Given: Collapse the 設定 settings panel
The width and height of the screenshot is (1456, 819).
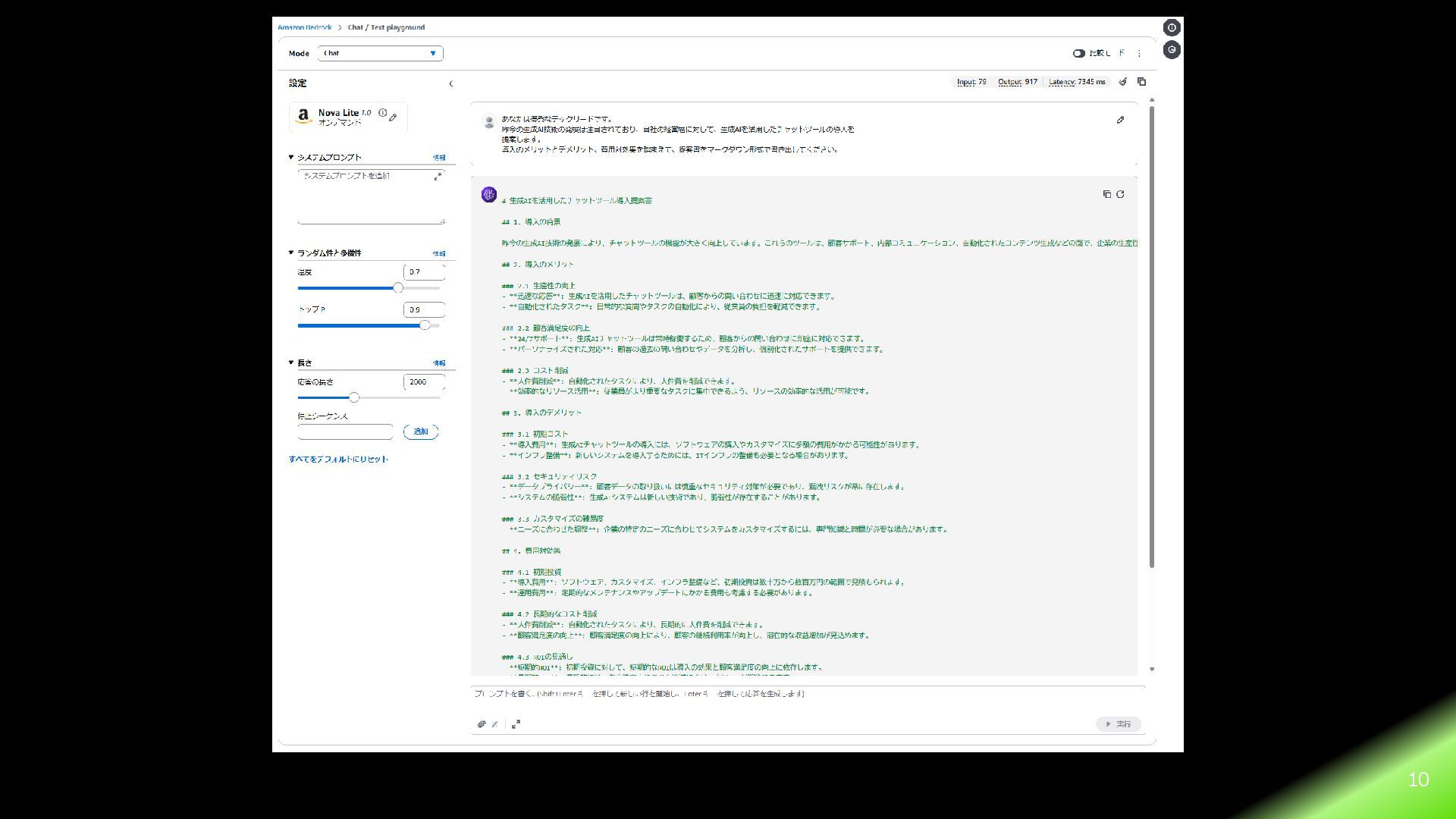Looking at the screenshot, I should point(450,84).
